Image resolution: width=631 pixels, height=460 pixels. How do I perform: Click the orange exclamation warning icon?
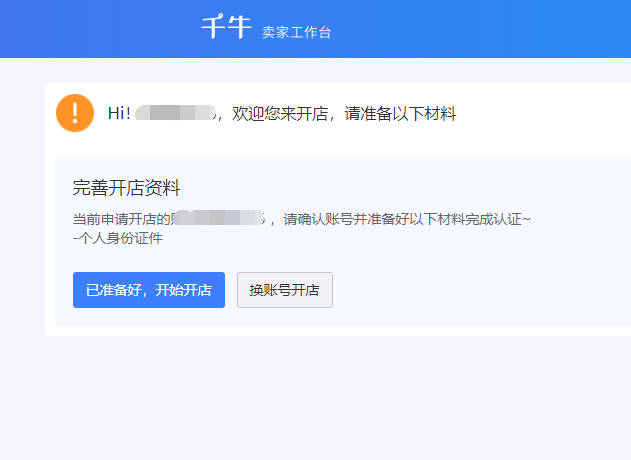(75, 113)
